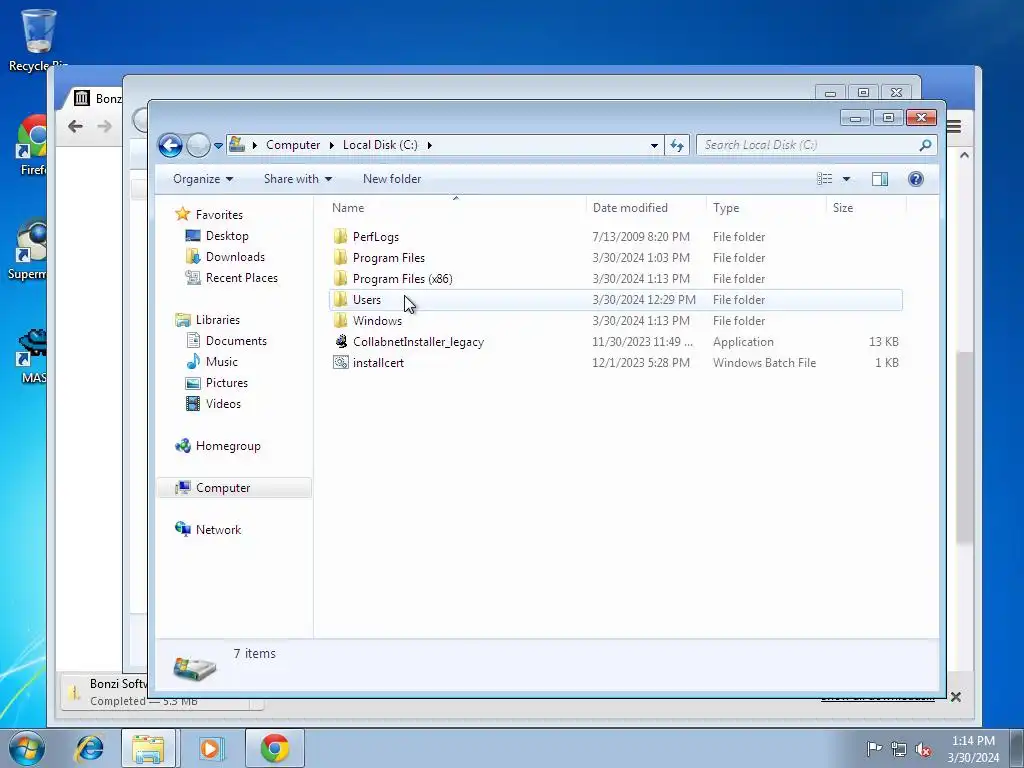
Task: Click the search magnifier icon
Action: (925, 145)
